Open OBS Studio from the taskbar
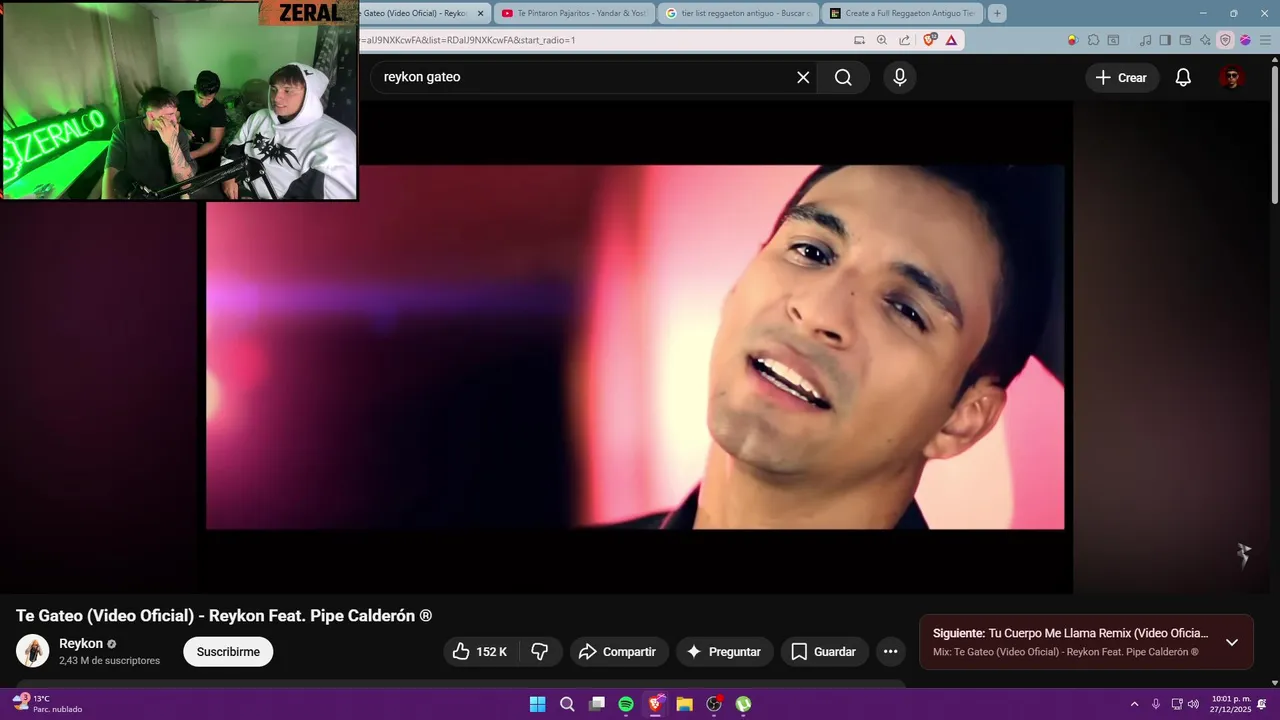This screenshot has width=1280, height=720. [714, 704]
